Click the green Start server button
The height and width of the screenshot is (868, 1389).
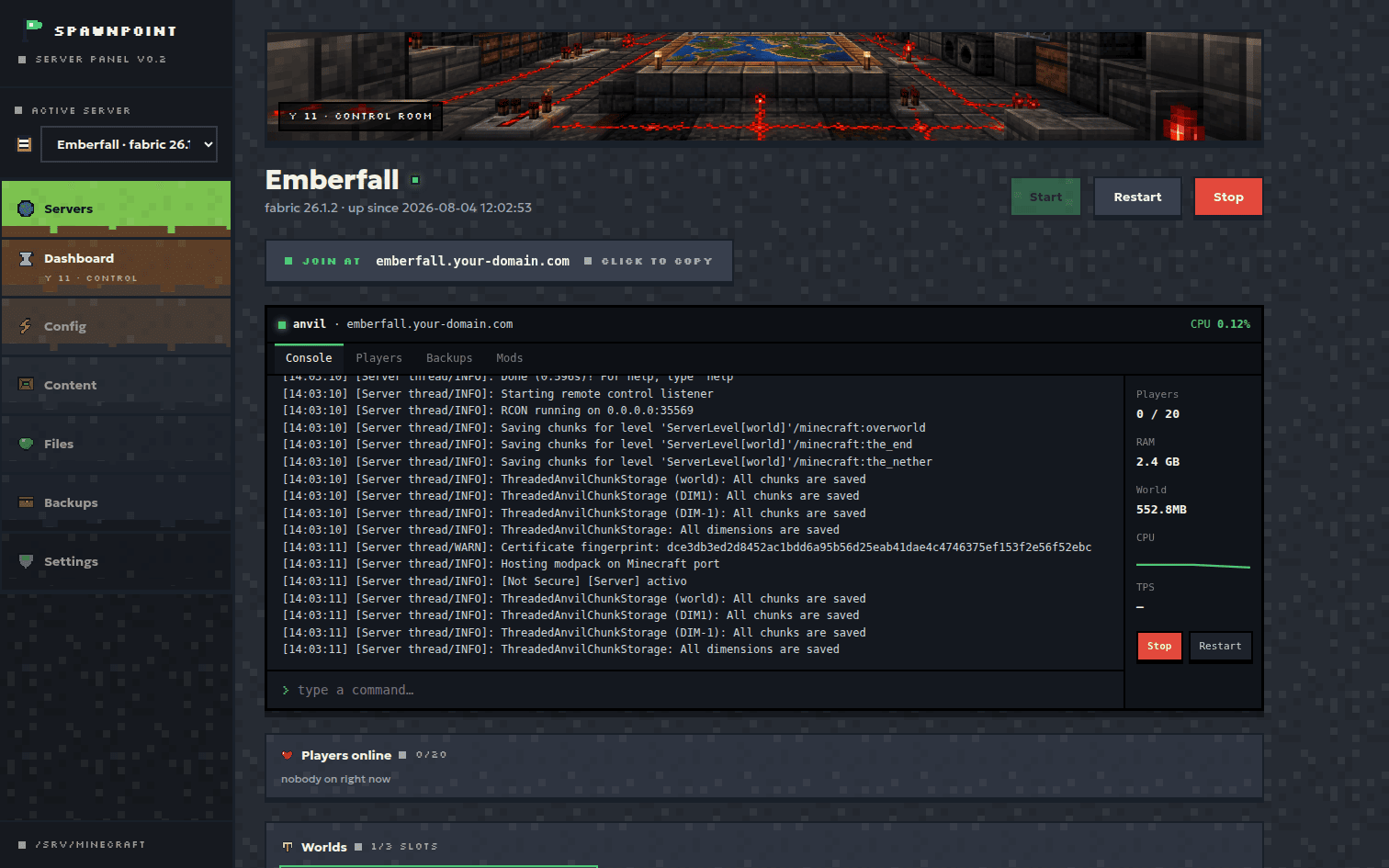[x=1045, y=197]
